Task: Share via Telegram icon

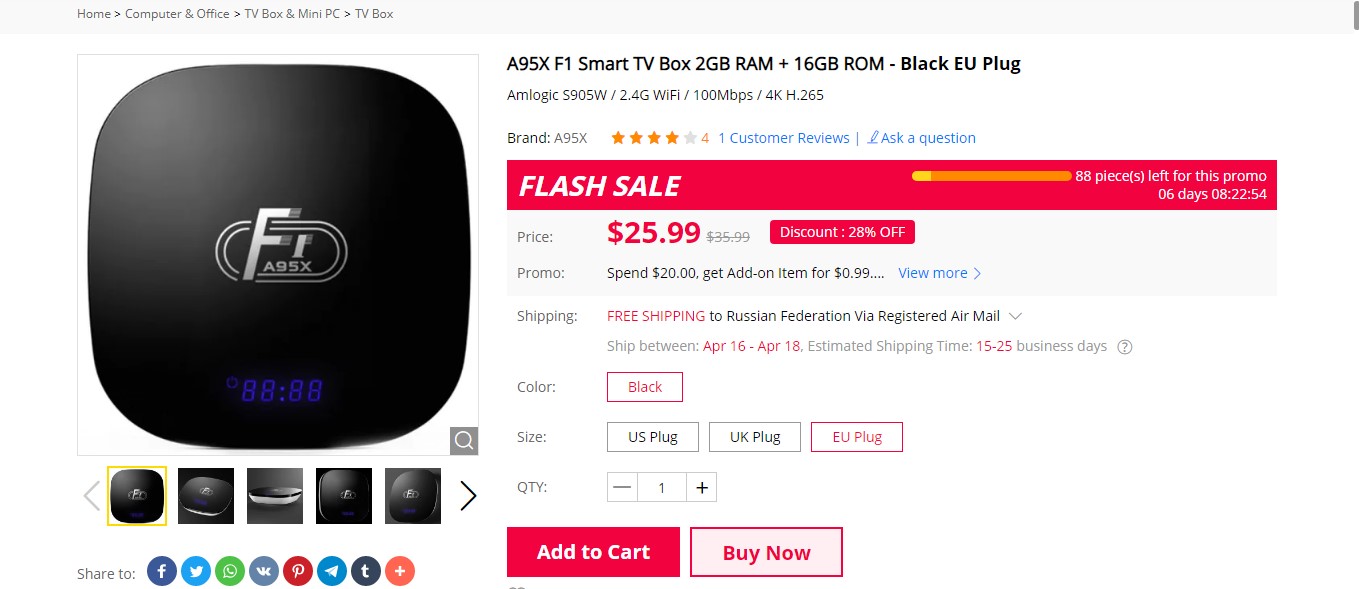Action: [332, 571]
